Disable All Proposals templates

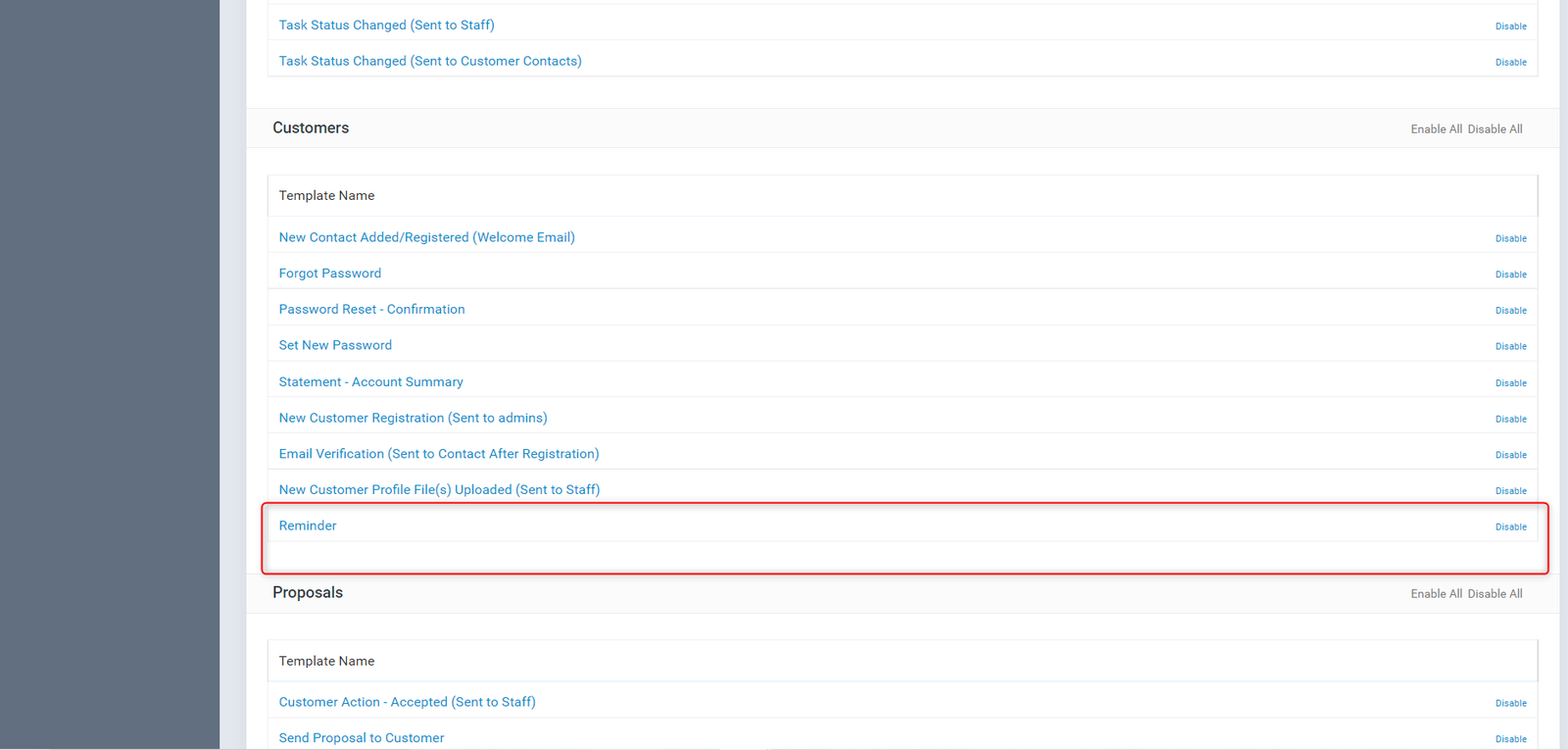point(1494,594)
